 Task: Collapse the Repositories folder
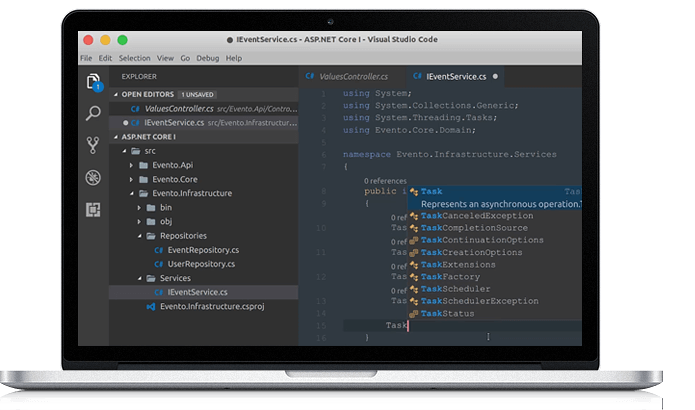tap(139, 235)
